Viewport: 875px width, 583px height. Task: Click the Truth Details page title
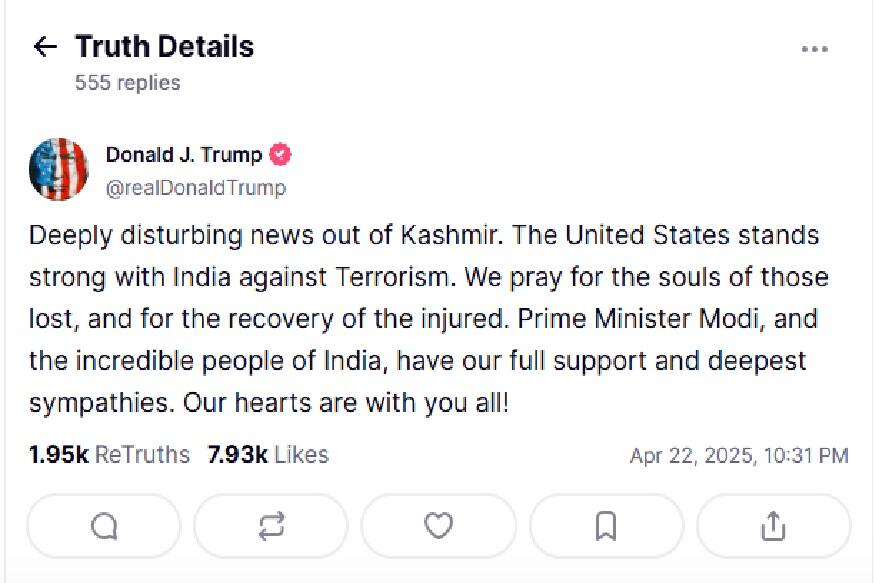[x=165, y=47]
